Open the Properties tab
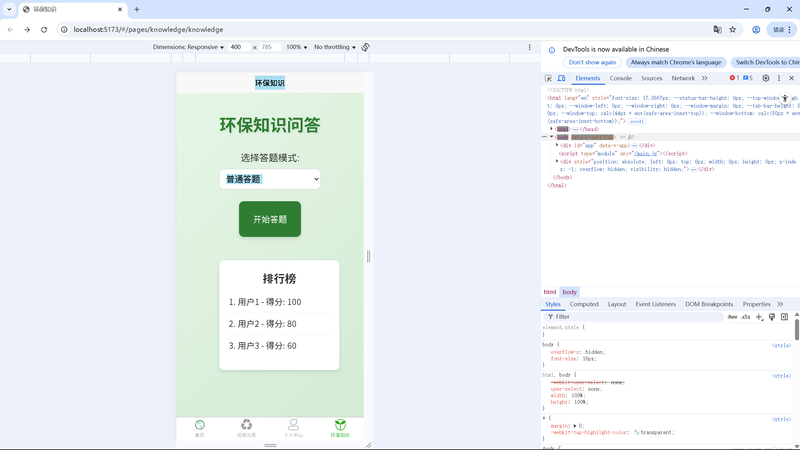Viewport: 800px width, 450px height. click(x=757, y=304)
